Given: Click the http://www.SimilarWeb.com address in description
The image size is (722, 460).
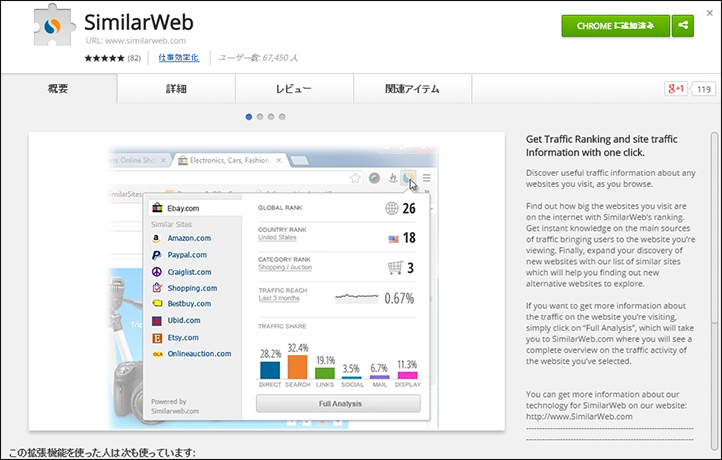Looking at the screenshot, I should 579,417.
